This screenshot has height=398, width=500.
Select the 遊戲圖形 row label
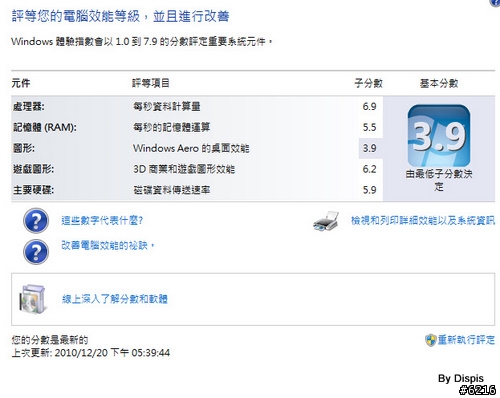tap(33, 169)
